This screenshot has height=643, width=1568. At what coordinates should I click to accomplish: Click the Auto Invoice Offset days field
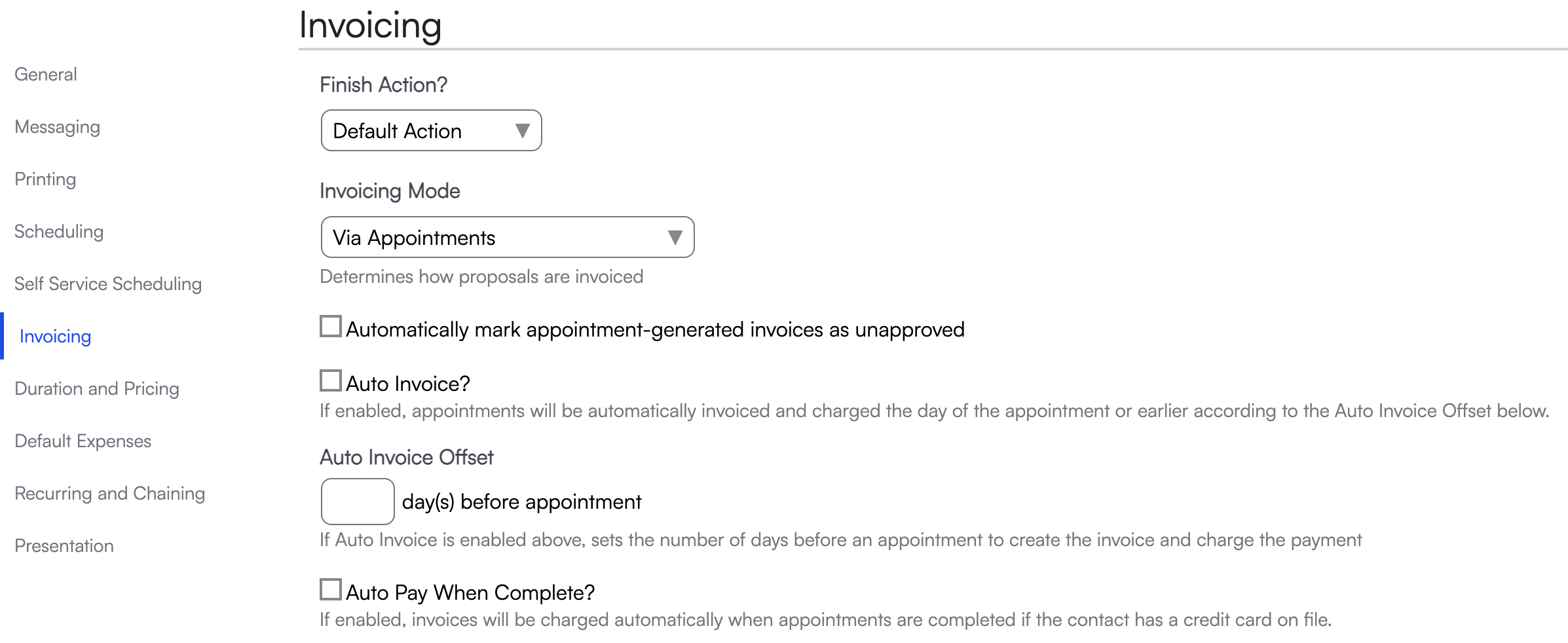[x=358, y=502]
